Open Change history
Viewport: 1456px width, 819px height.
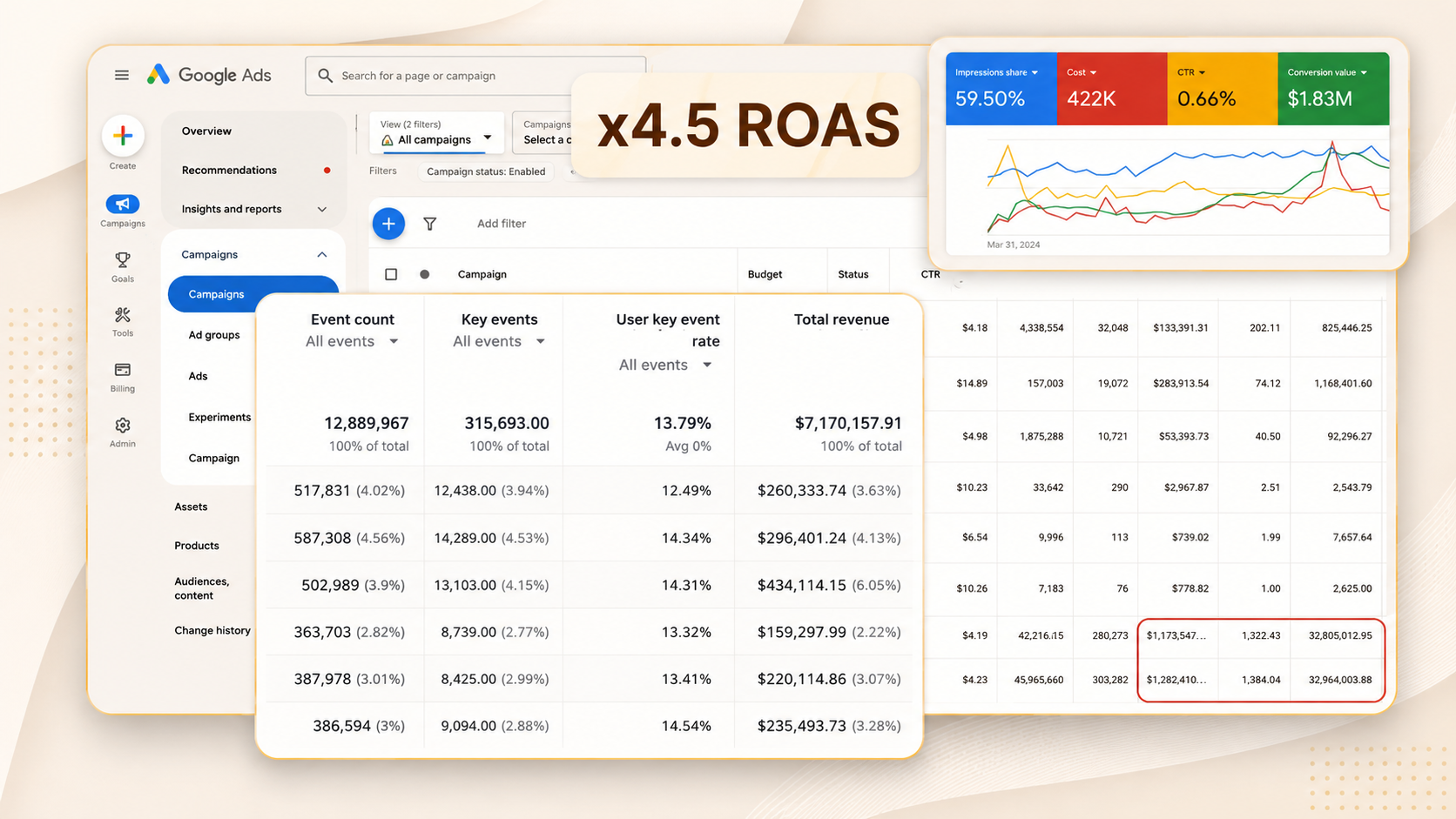(x=212, y=630)
